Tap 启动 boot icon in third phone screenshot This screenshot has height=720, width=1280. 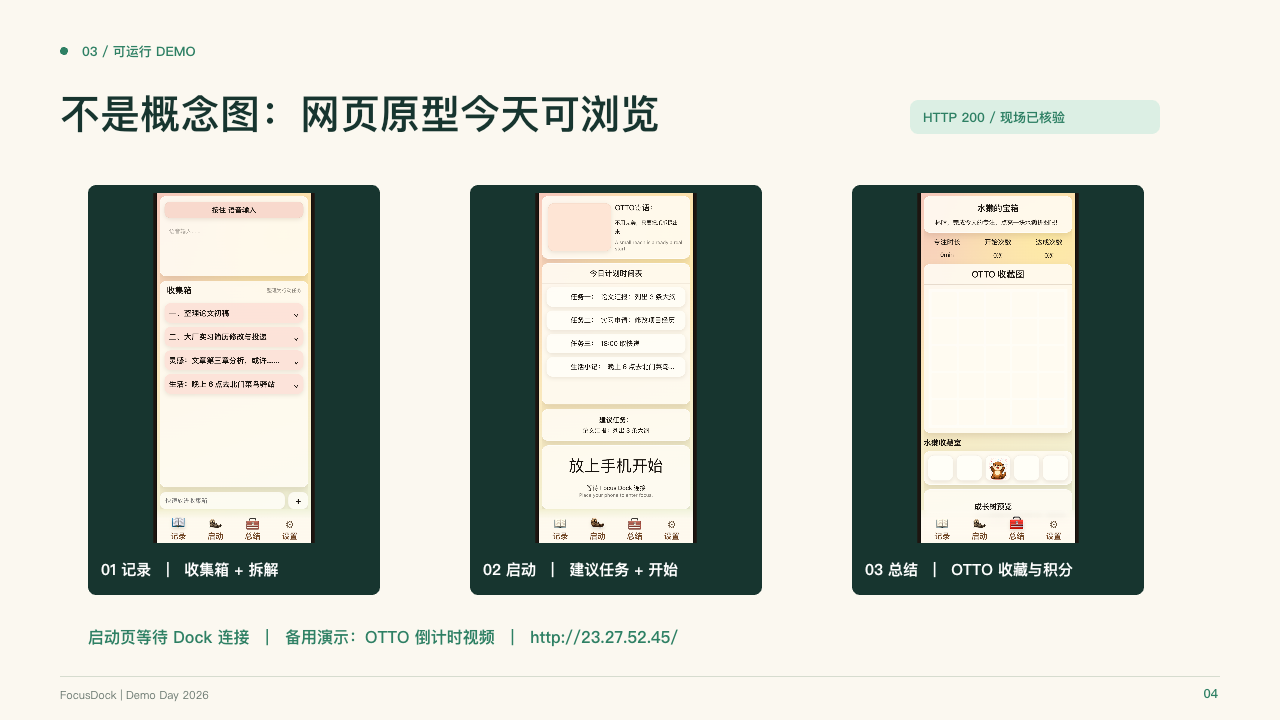tap(979, 523)
